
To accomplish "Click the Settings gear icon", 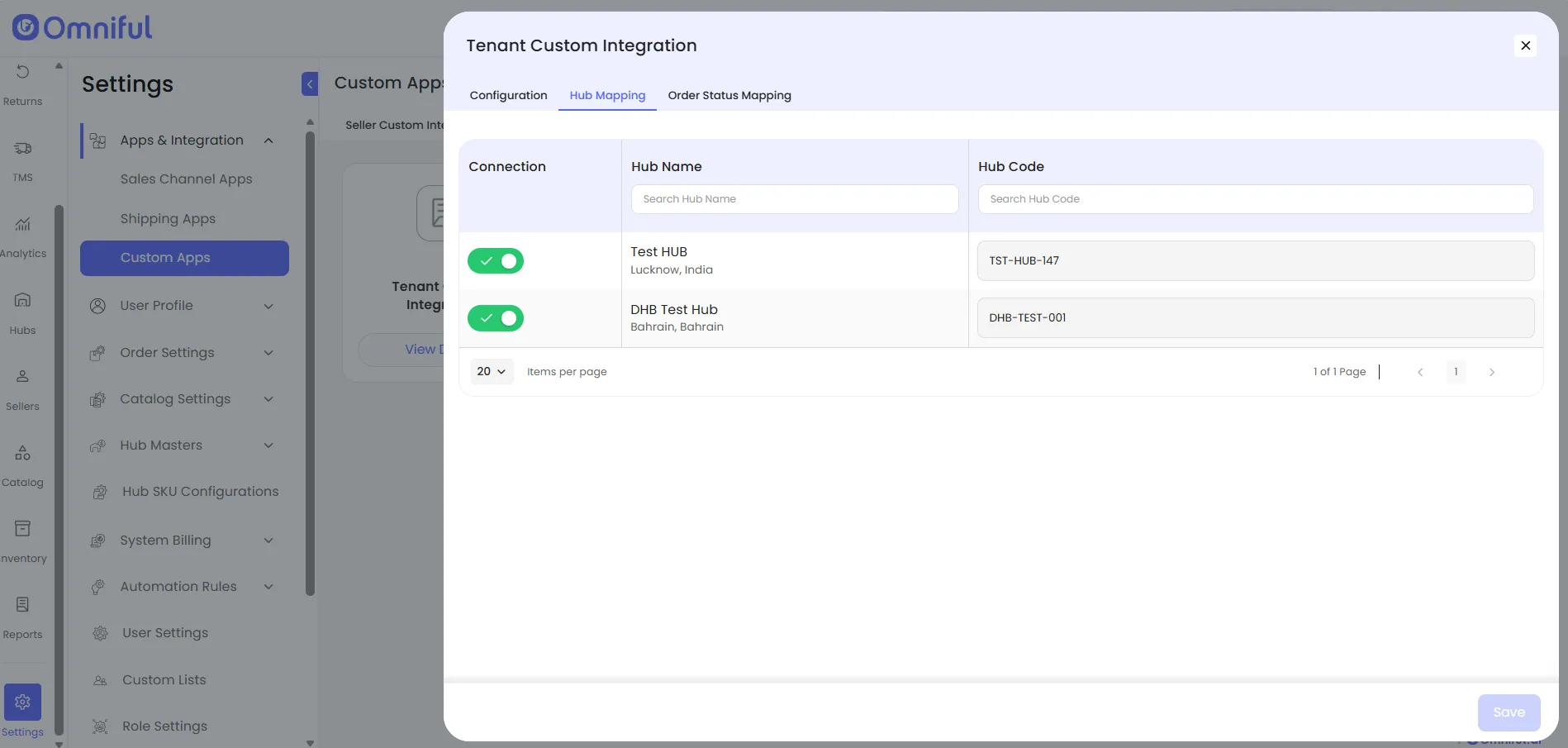I will [22, 702].
